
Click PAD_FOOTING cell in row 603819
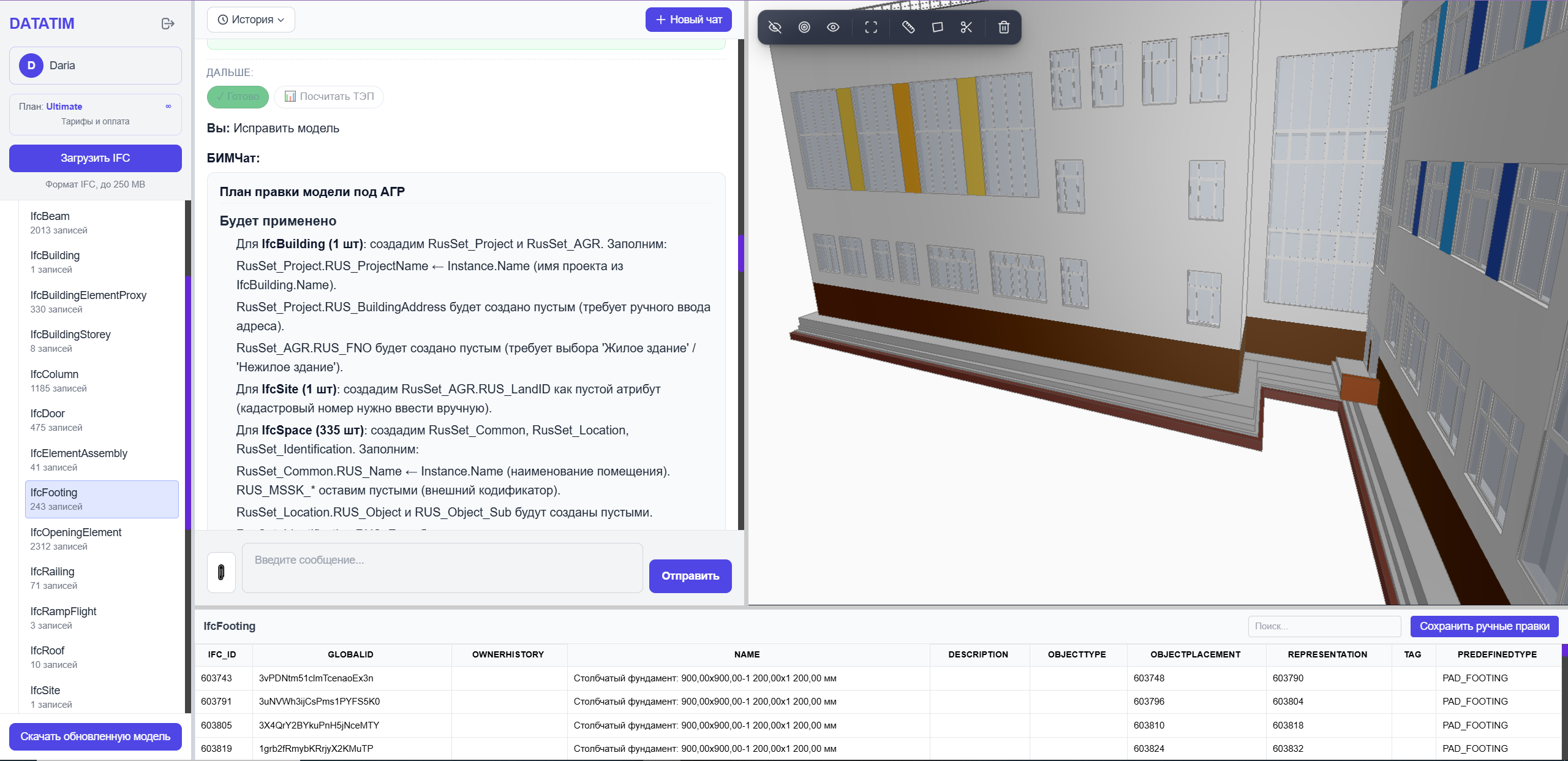coord(1499,749)
